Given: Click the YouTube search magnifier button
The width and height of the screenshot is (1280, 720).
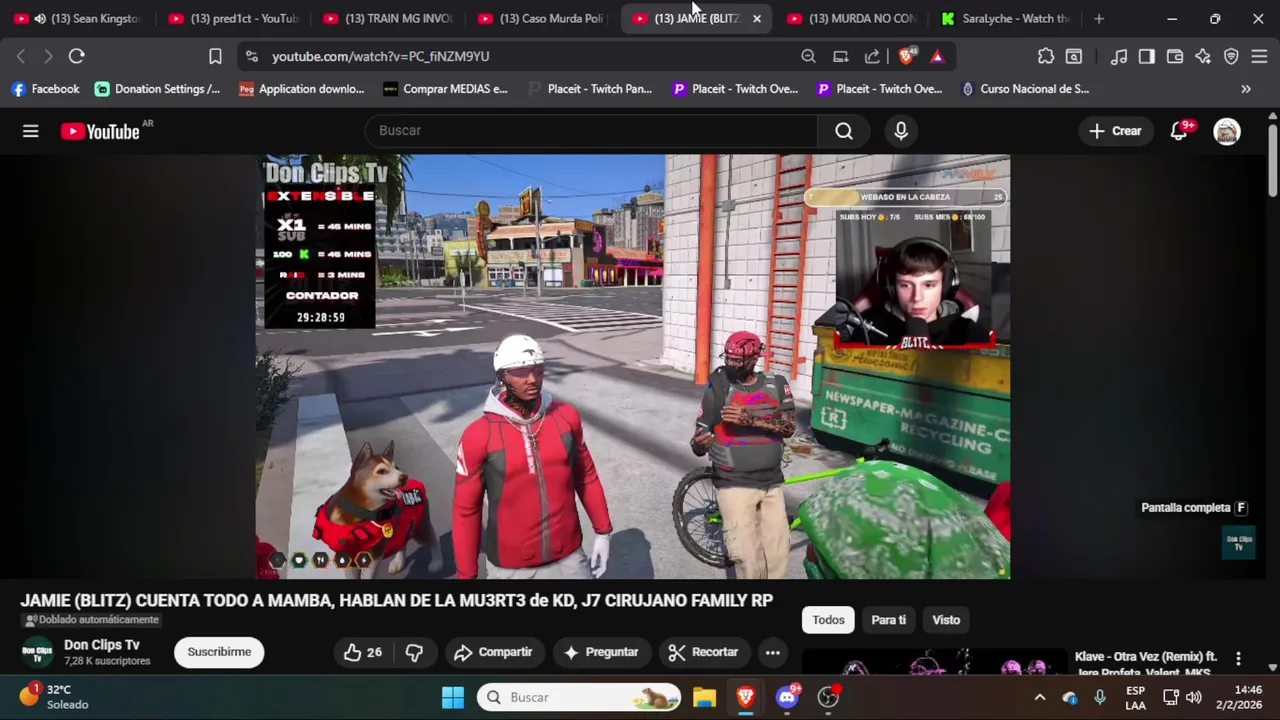Looking at the screenshot, I should pyautogui.click(x=844, y=131).
